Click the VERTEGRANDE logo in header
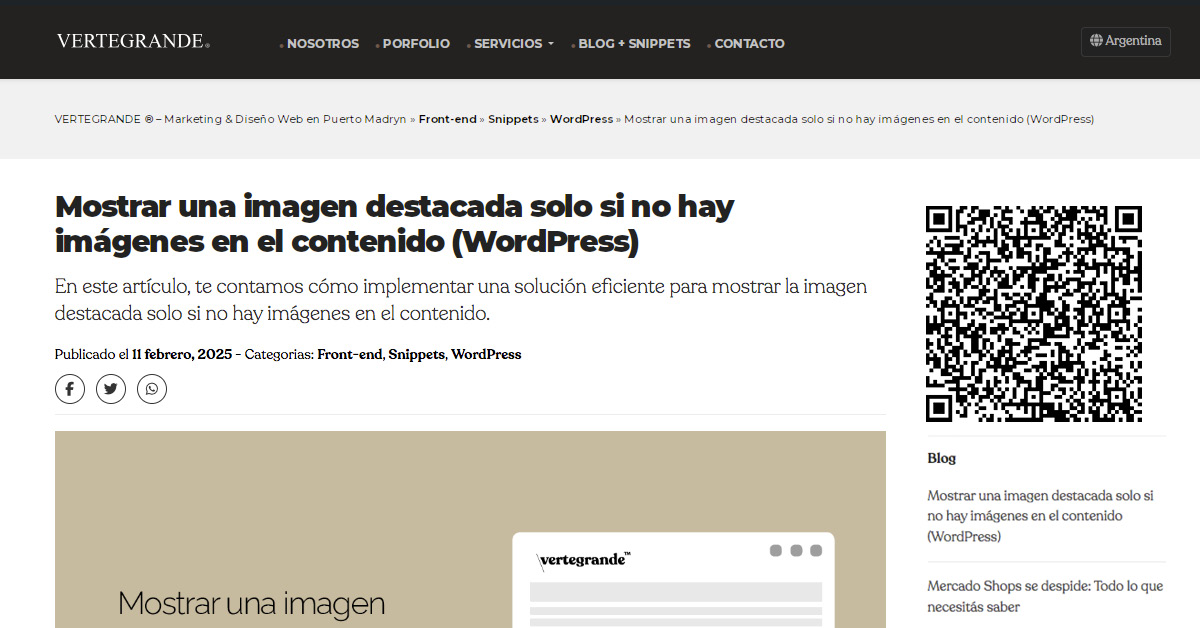The image size is (1200, 628). (x=132, y=41)
